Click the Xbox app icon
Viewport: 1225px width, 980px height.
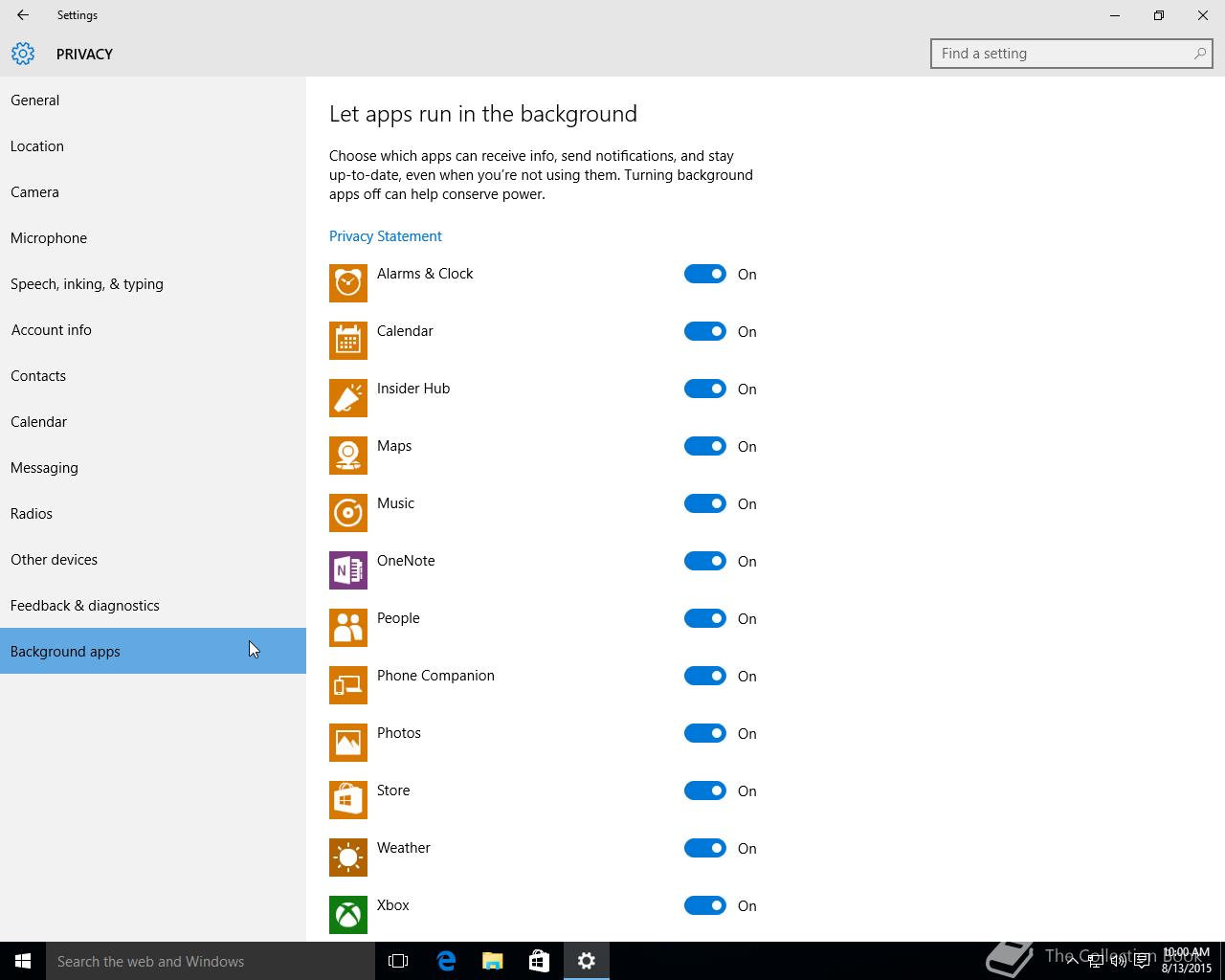(348, 915)
